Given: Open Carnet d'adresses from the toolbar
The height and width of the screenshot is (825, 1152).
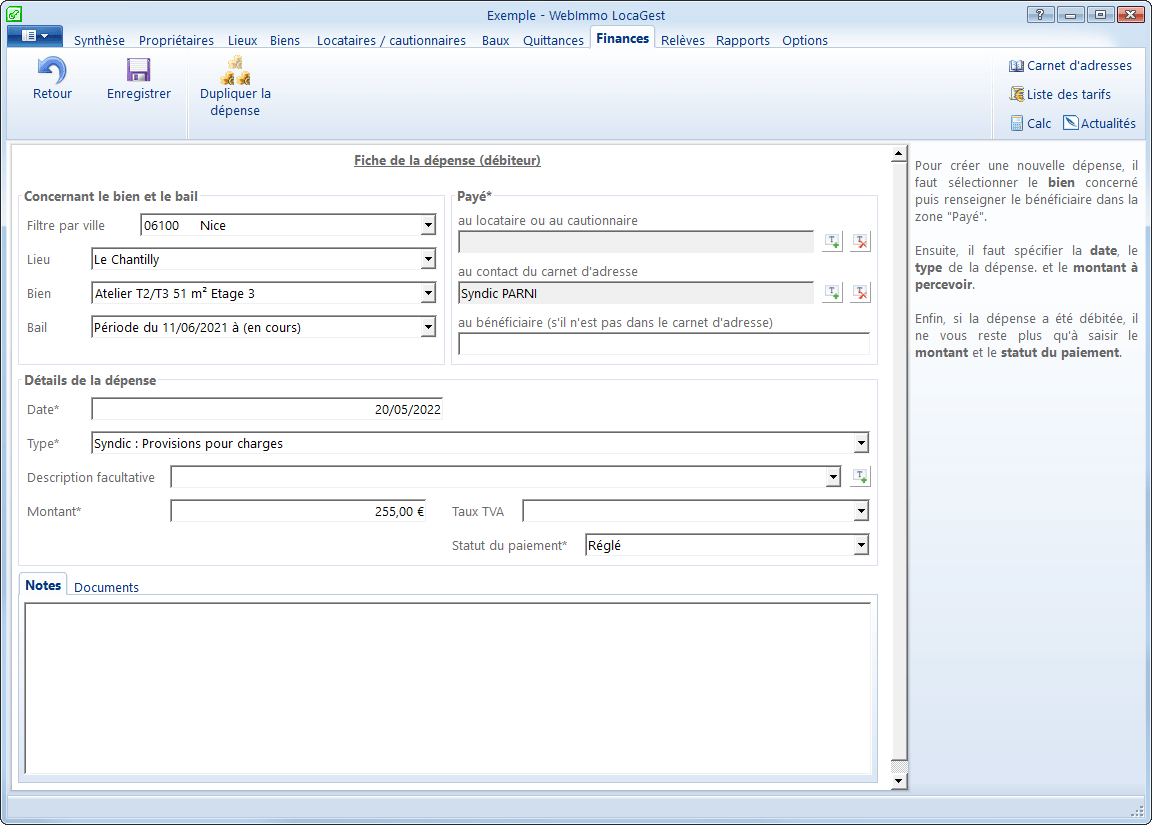Looking at the screenshot, I should (1070, 66).
